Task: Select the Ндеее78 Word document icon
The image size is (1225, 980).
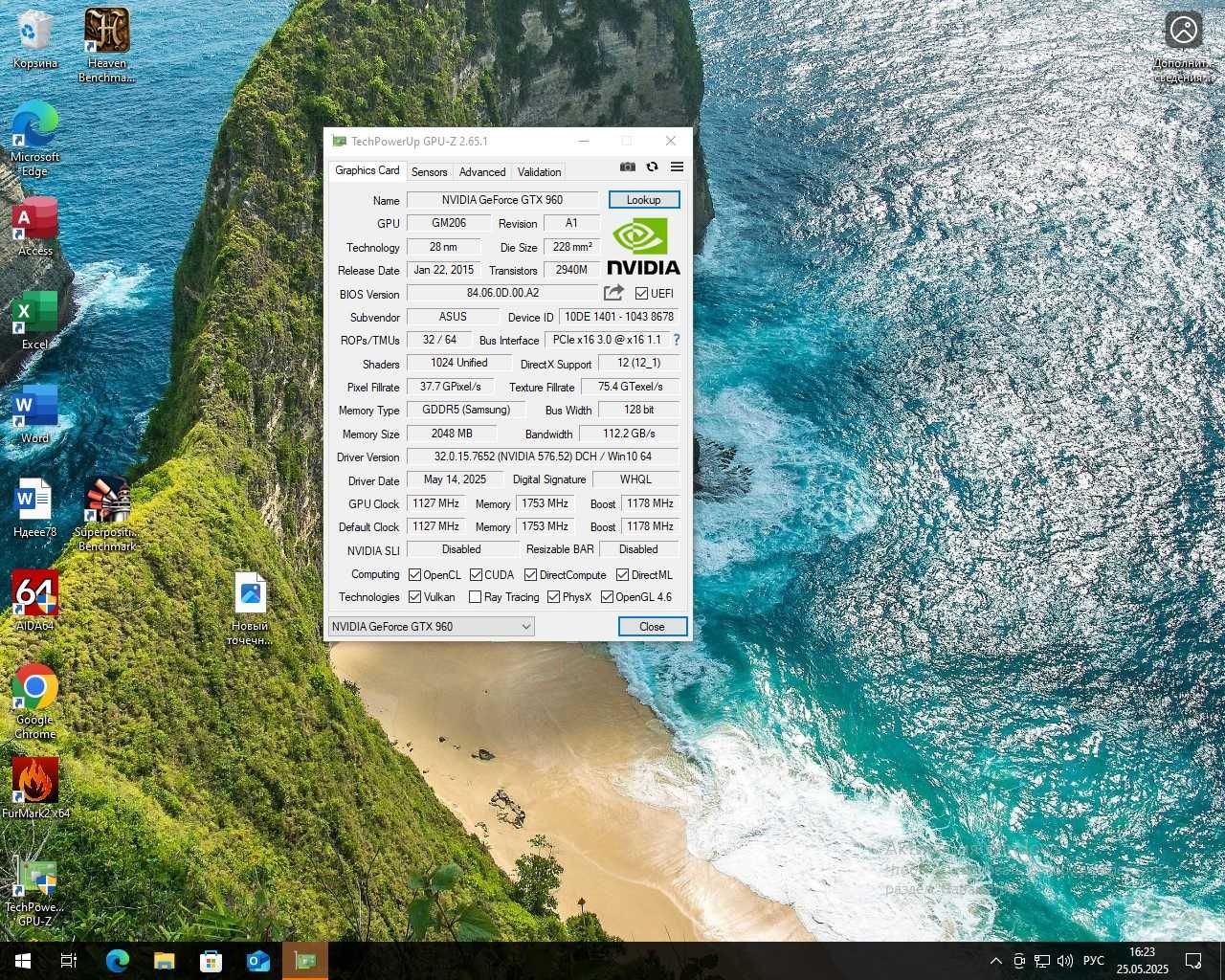Action: [35, 508]
